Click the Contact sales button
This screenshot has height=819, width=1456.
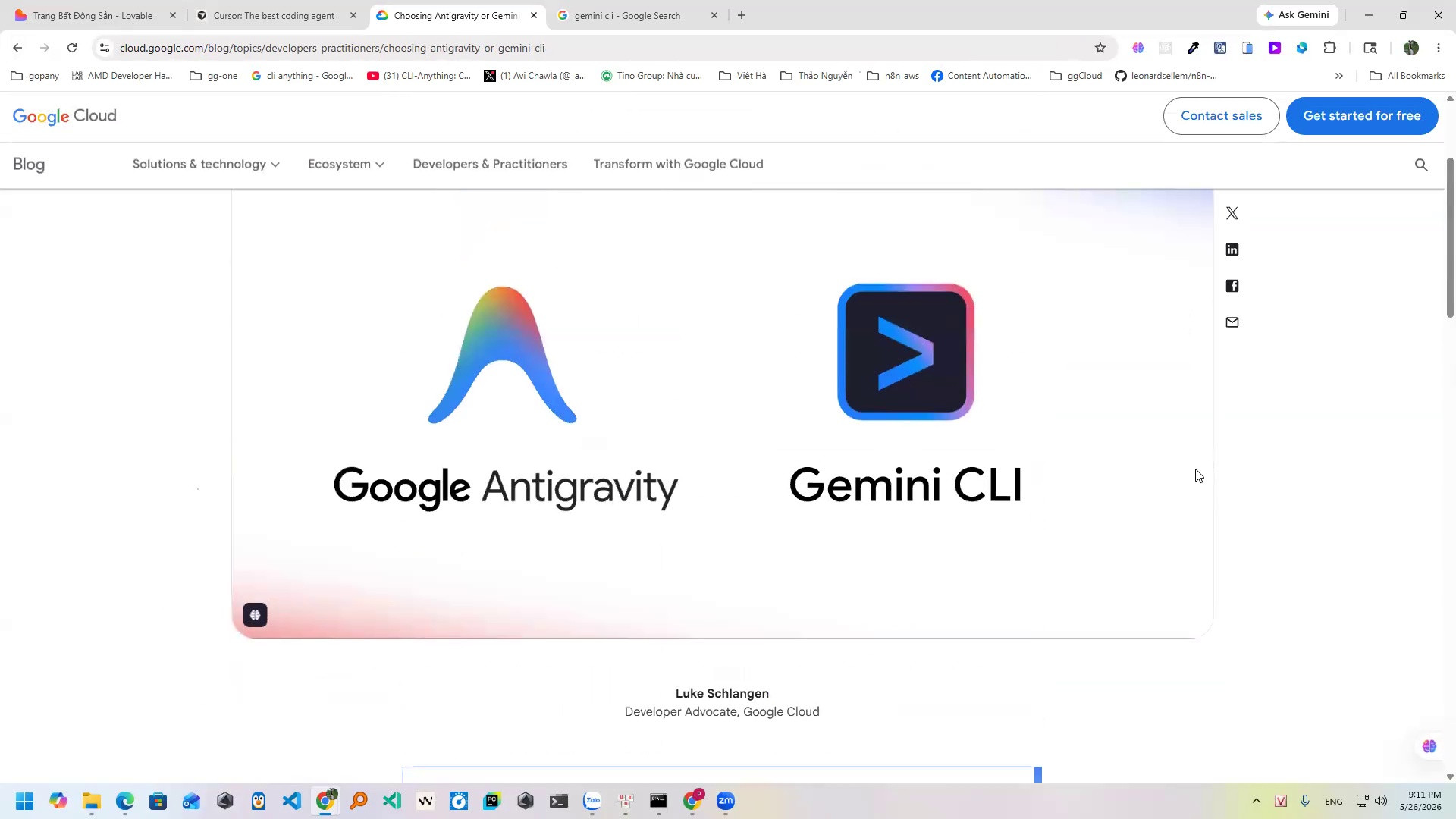(1222, 116)
